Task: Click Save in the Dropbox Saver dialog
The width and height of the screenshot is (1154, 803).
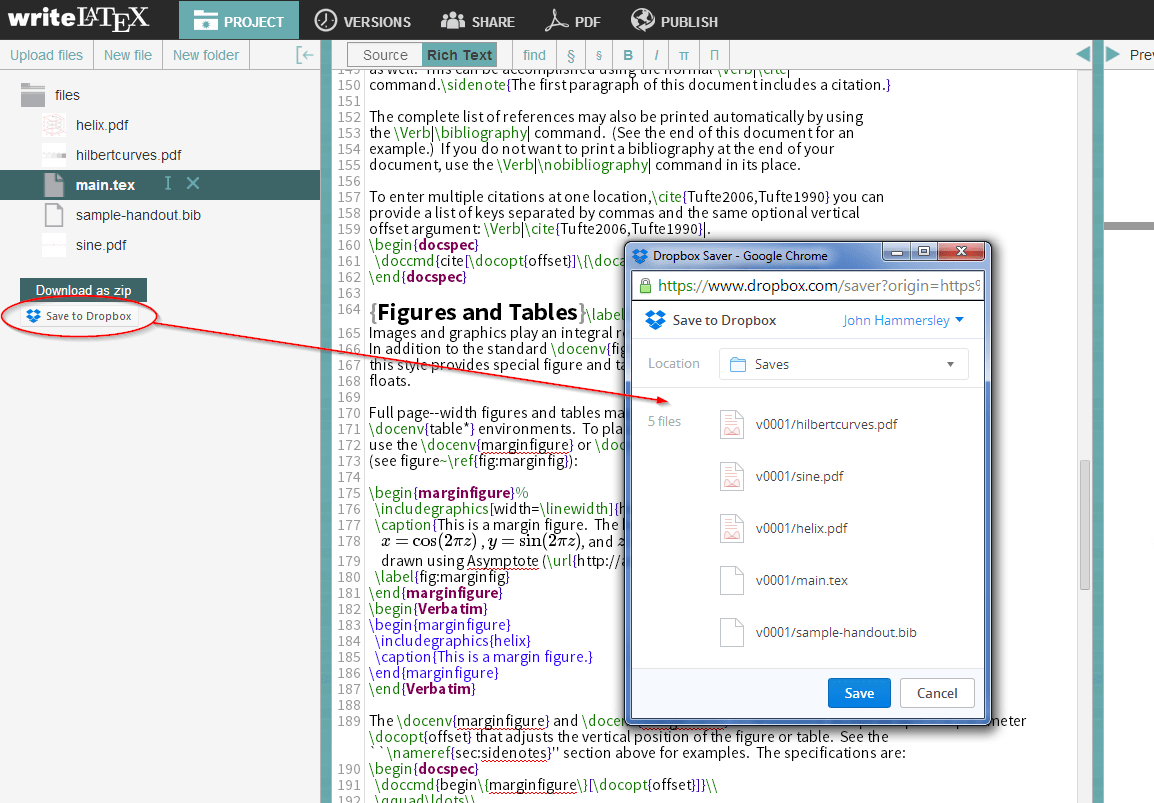Action: 858,692
